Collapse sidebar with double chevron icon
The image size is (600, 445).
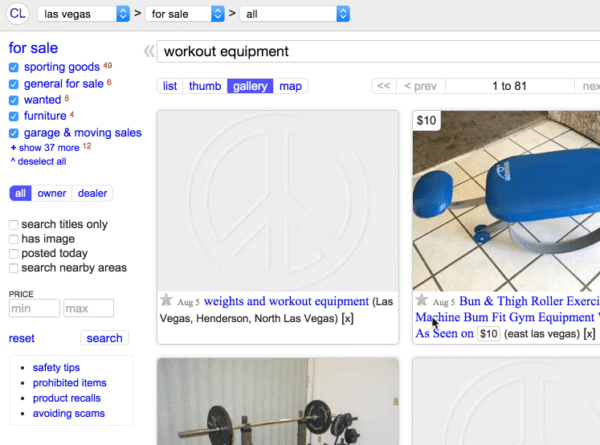tap(149, 51)
